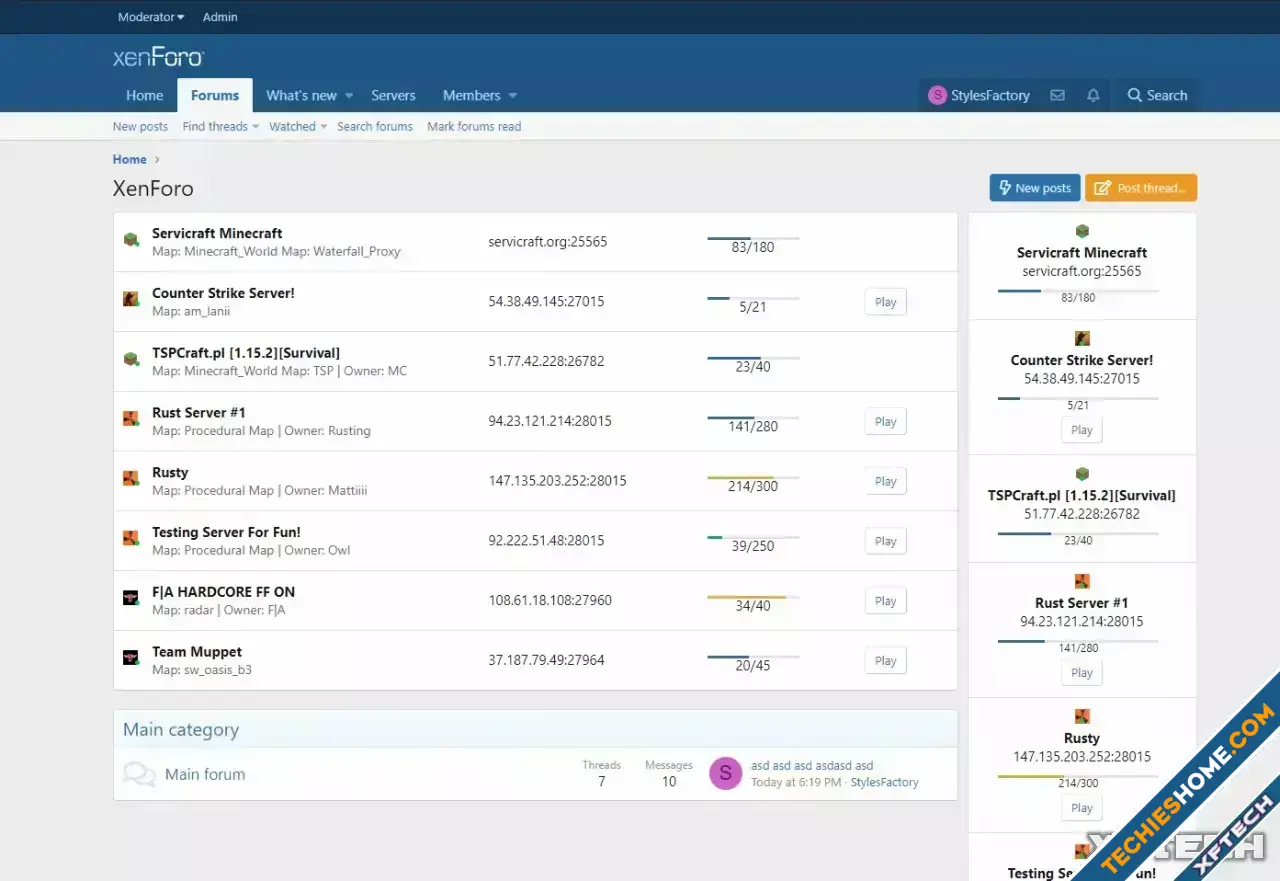This screenshot has width=1280, height=881.
Task: Click the Main forum speech bubble icon
Action: point(139,774)
